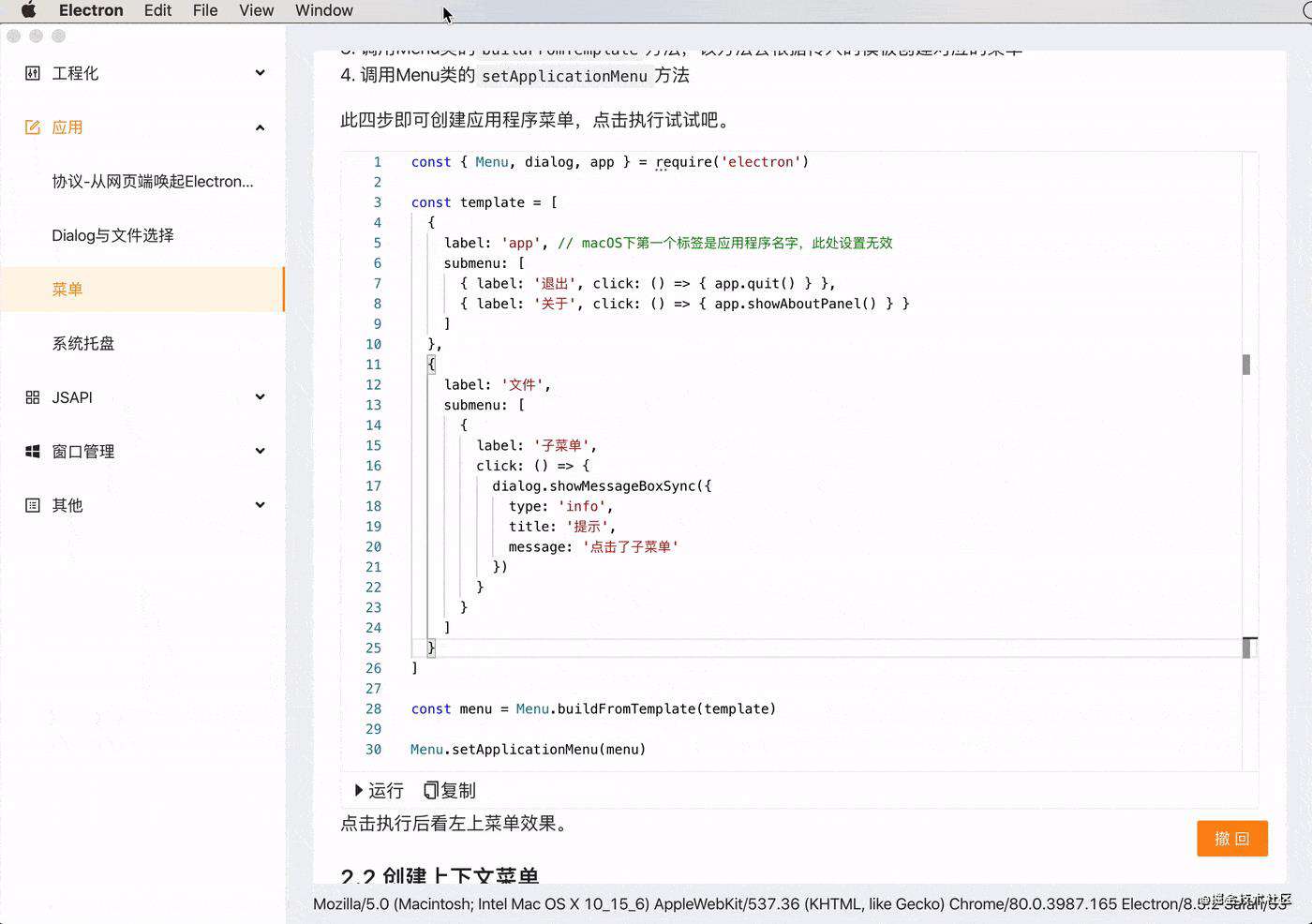
Task: Collapse the 应用 section chevron
Action: coord(260,127)
